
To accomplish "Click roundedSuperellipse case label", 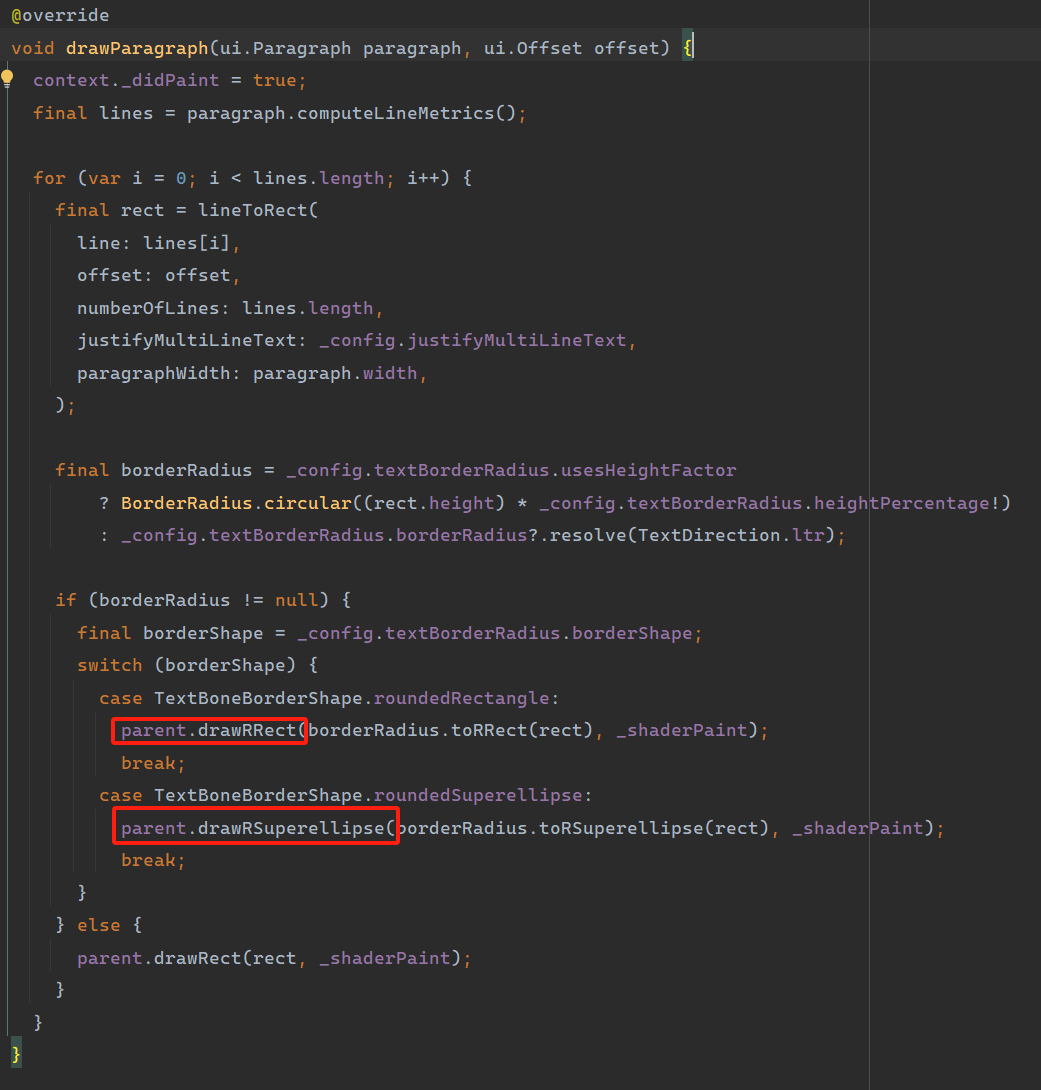I will click(x=478, y=795).
